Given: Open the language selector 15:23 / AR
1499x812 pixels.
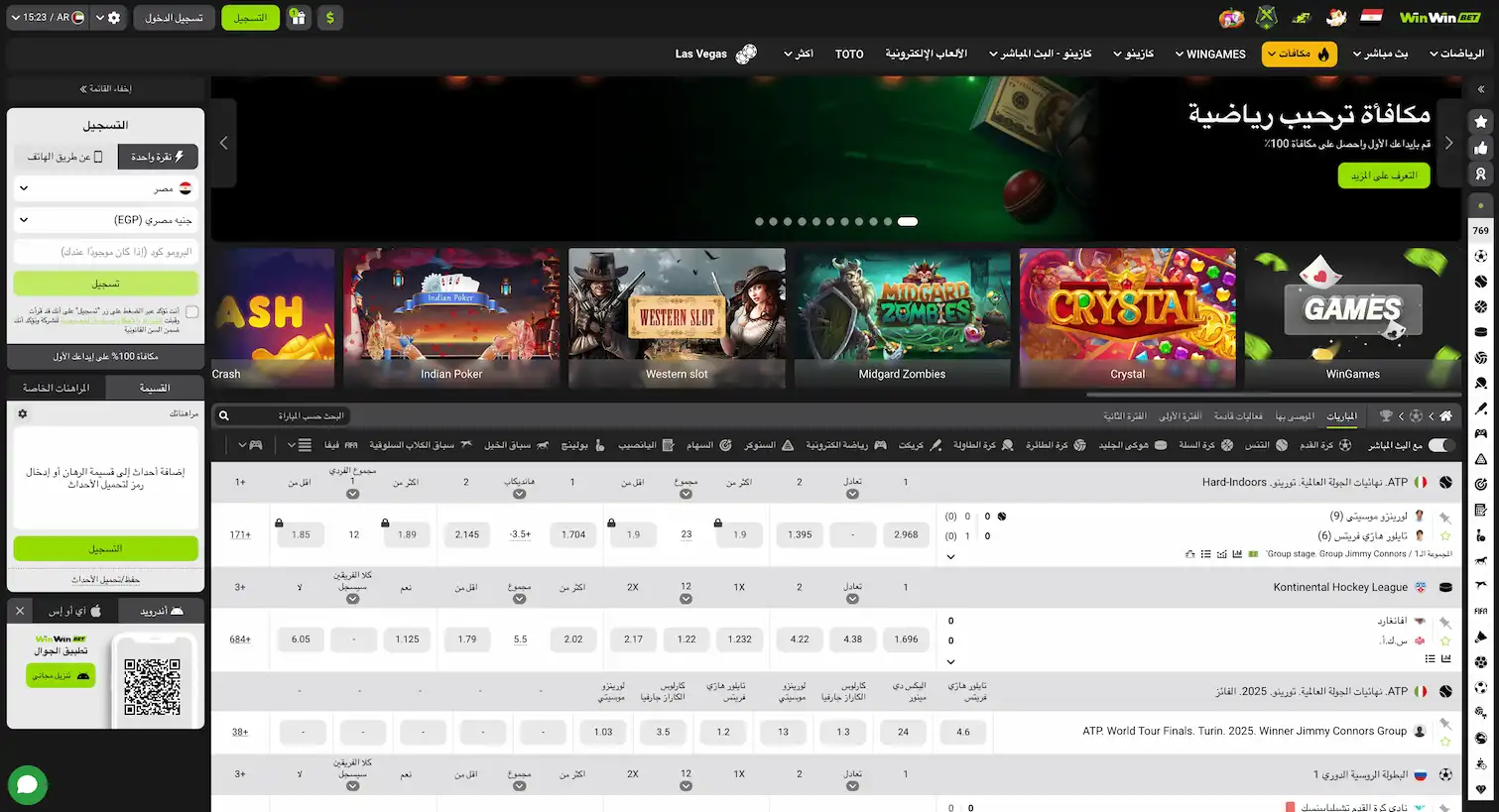Looking at the screenshot, I should pos(47,18).
